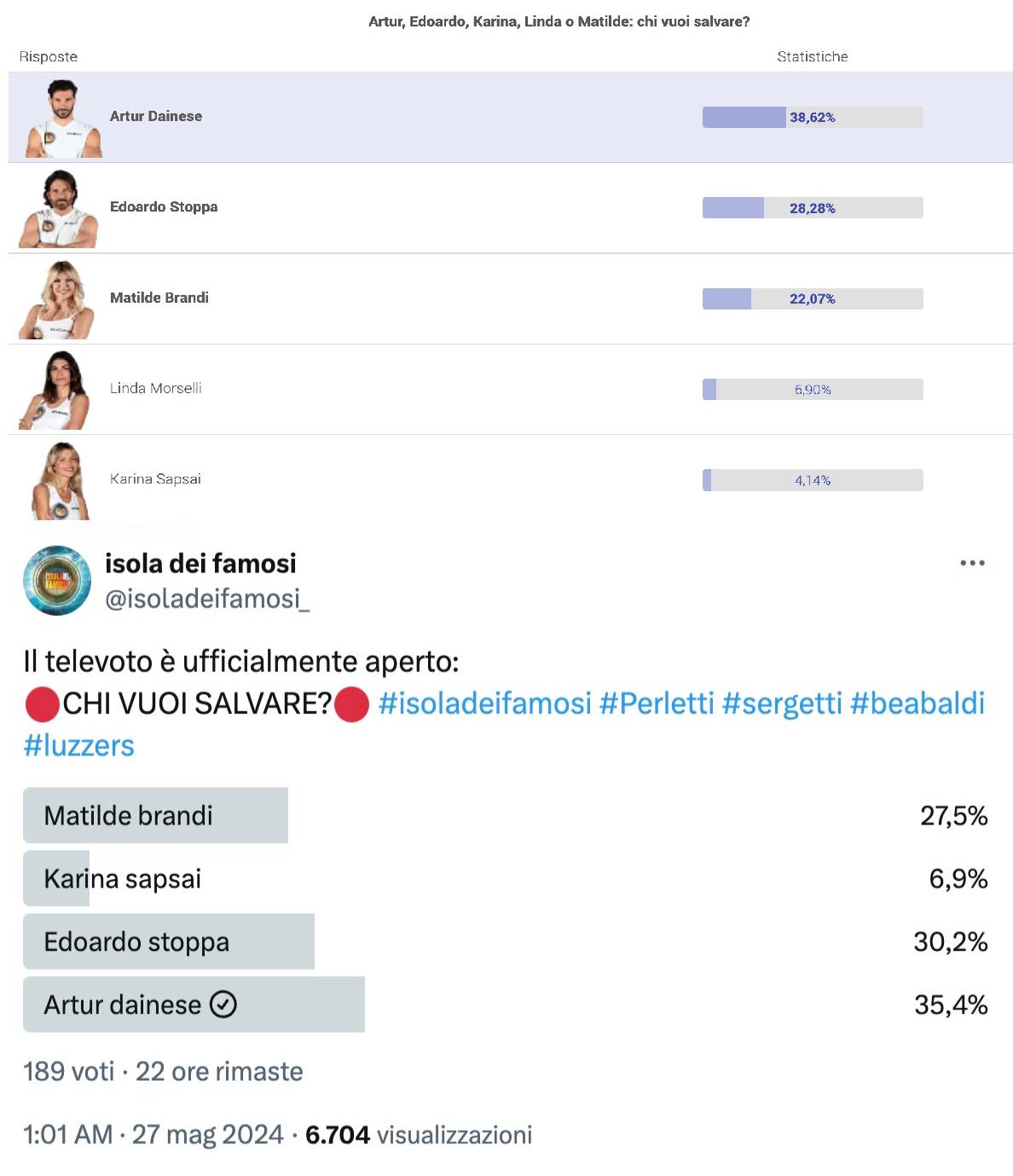Click Linda Morselli's contestant photo
The image size is (1013, 1176).
[x=55, y=390]
